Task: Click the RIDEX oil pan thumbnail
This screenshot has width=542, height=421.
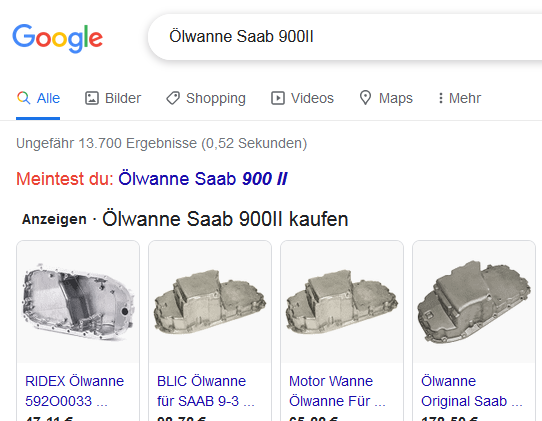Action: pos(78,302)
